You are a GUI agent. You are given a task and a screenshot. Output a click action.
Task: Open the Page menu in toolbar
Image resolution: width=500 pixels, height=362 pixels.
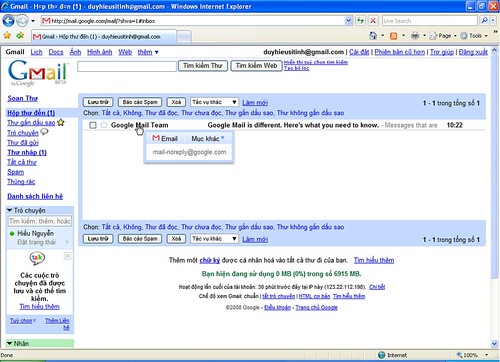[443, 36]
